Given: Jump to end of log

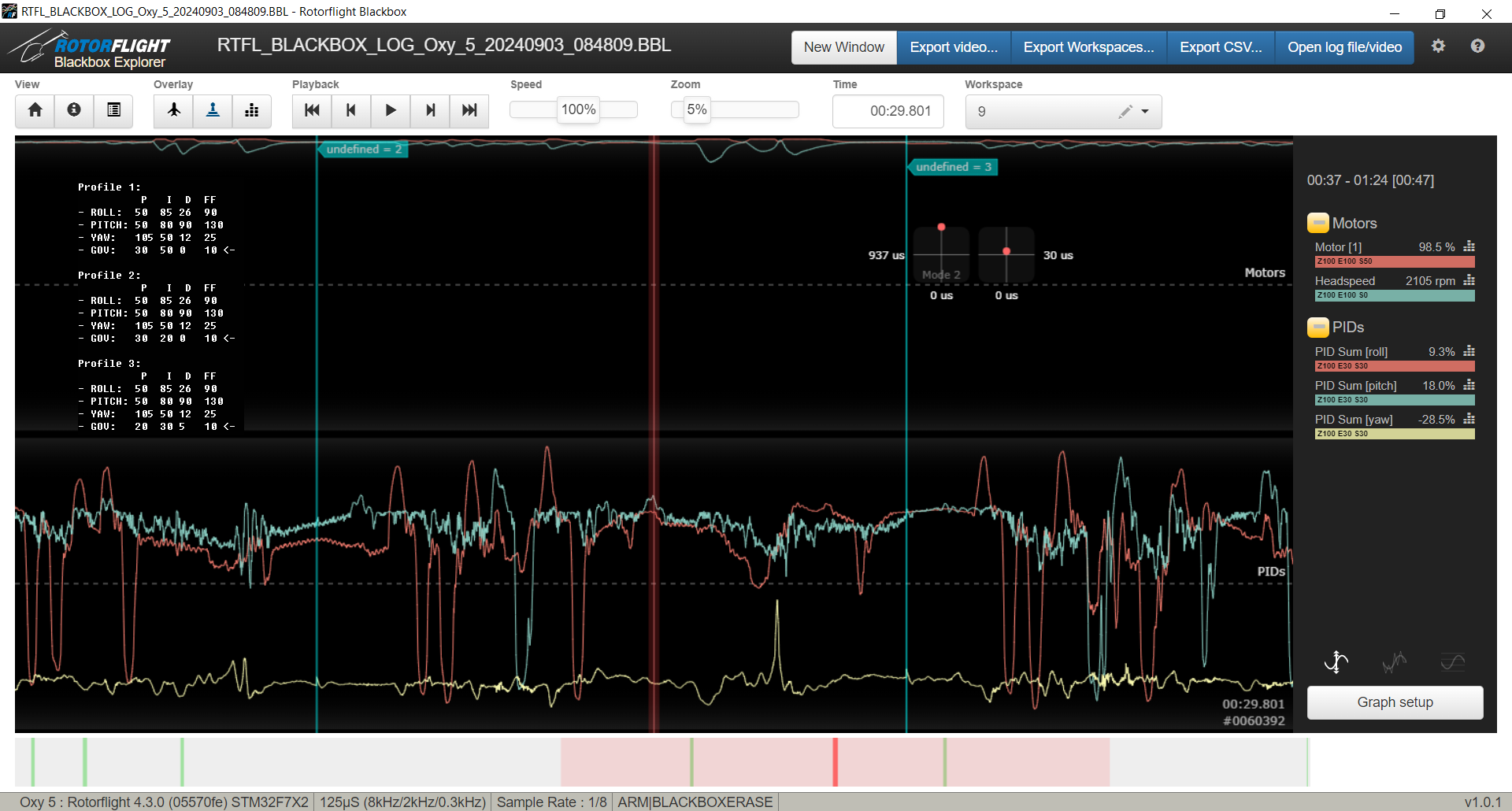Looking at the screenshot, I should point(469,110).
